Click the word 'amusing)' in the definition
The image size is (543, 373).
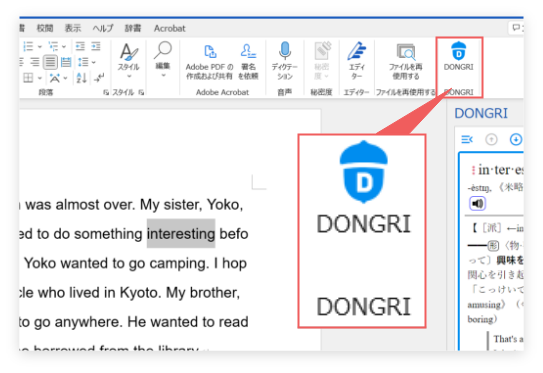[x=486, y=305]
